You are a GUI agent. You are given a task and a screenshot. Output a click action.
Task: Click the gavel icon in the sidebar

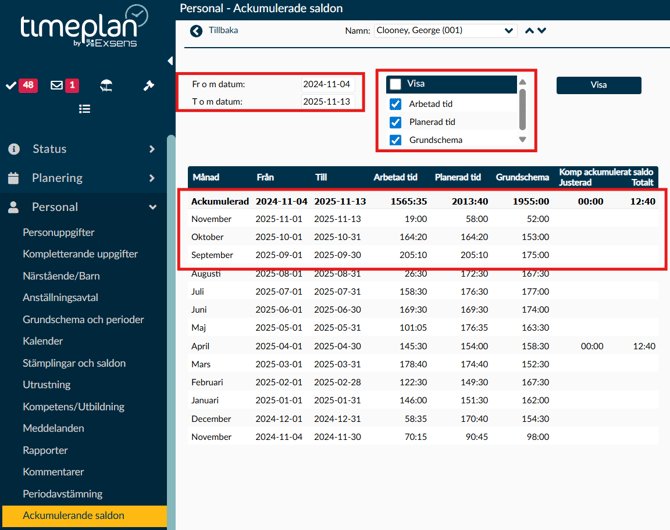coord(149,86)
